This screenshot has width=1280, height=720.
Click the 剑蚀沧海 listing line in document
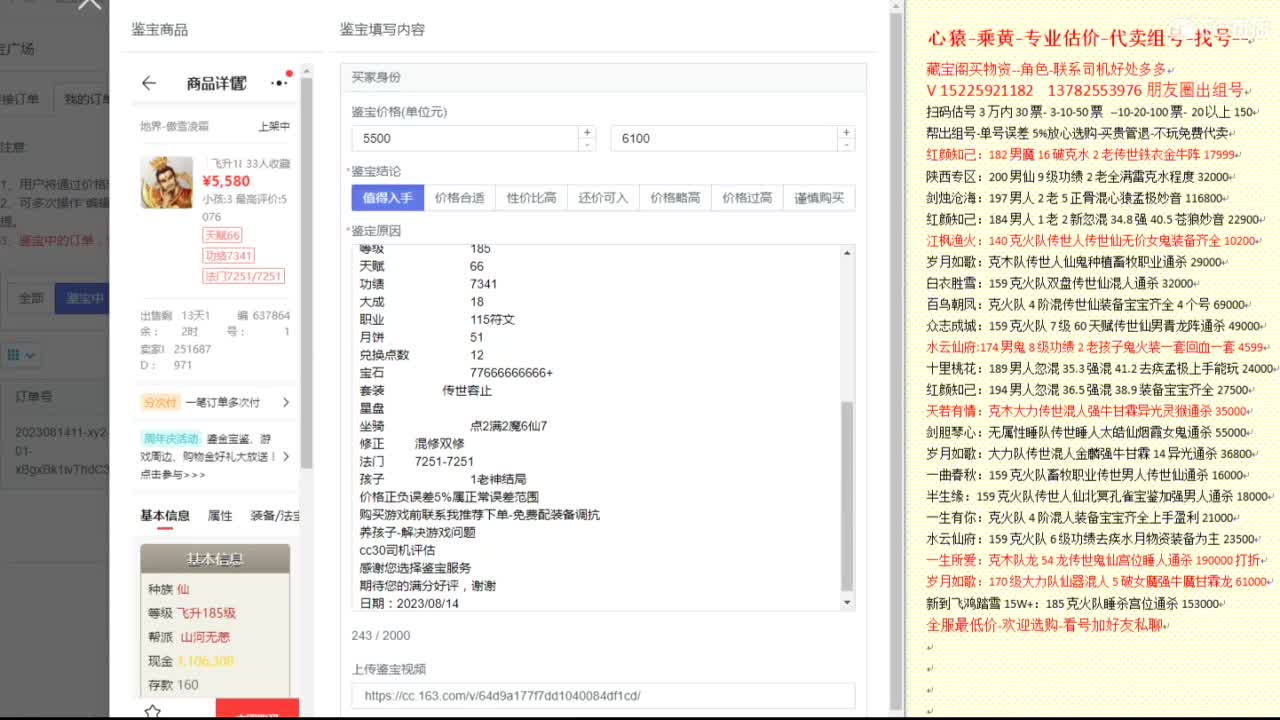(1075, 198)
